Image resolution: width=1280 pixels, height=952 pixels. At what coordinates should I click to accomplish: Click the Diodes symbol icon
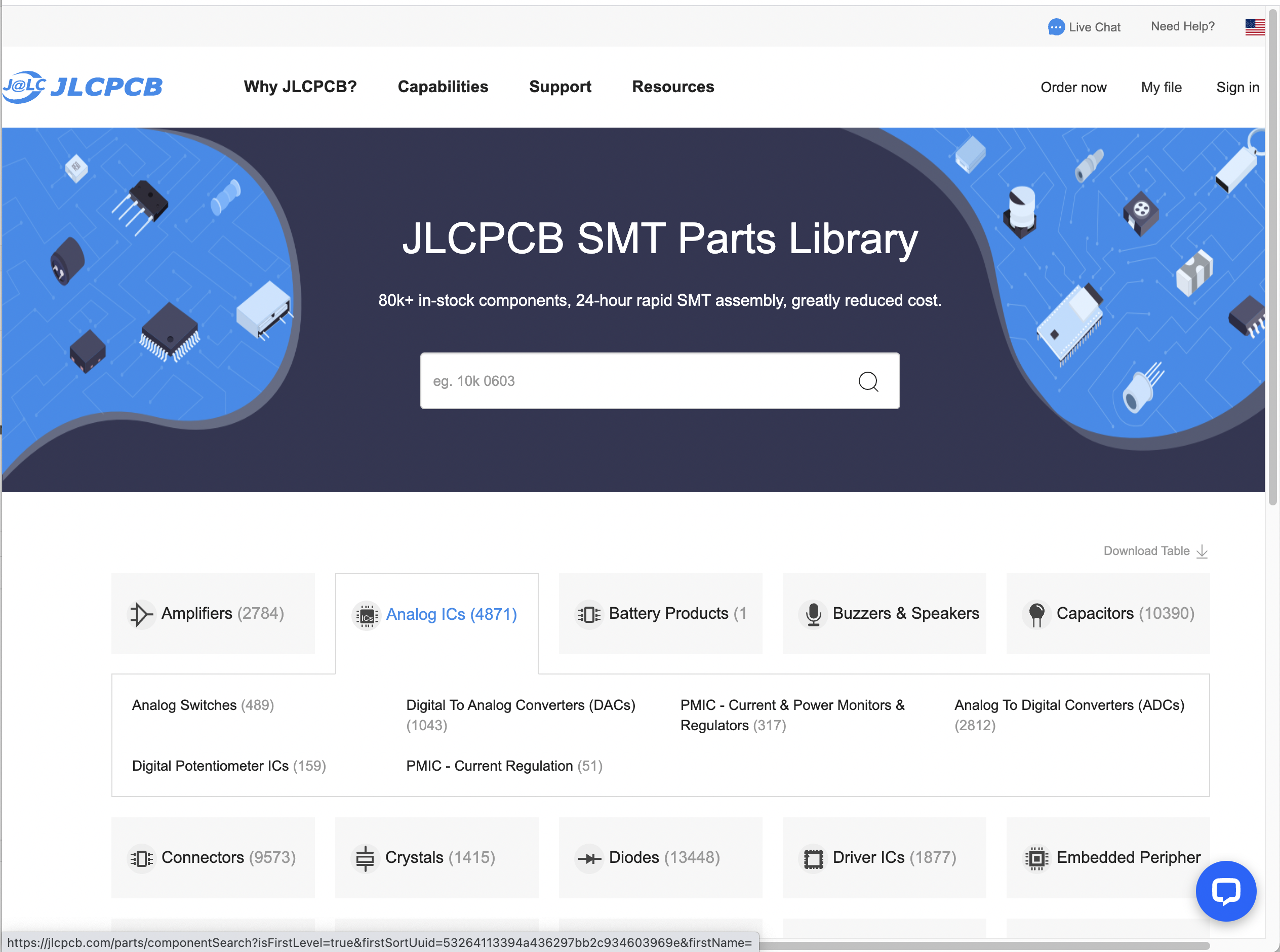point(589,859)
